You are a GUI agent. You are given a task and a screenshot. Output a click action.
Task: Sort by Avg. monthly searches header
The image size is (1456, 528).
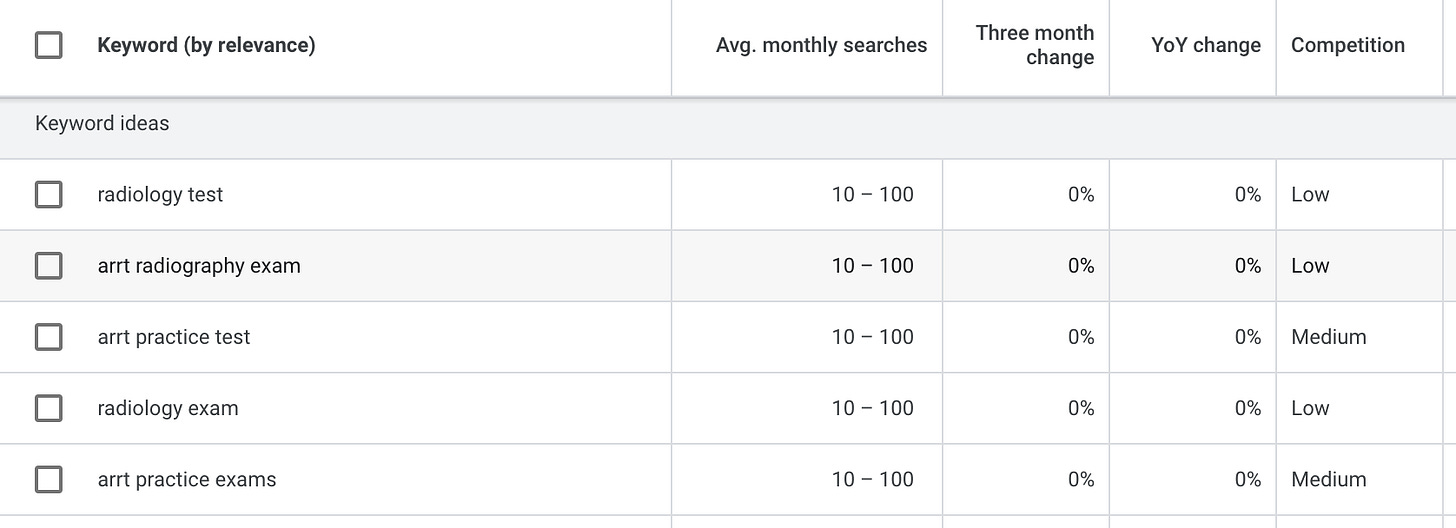[821, 45]
